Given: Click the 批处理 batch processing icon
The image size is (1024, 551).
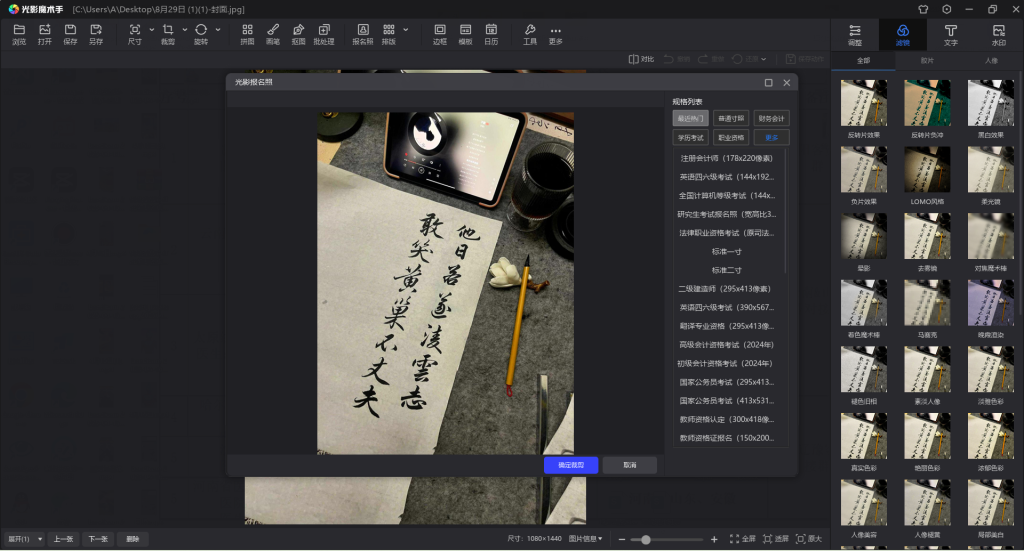Looking at the screenshot, I should [324, 34].
